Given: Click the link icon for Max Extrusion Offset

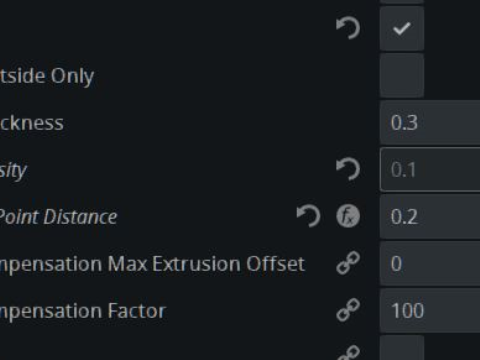Looking at the screenshot, I should pyautogui.click(x=348, y=263).
